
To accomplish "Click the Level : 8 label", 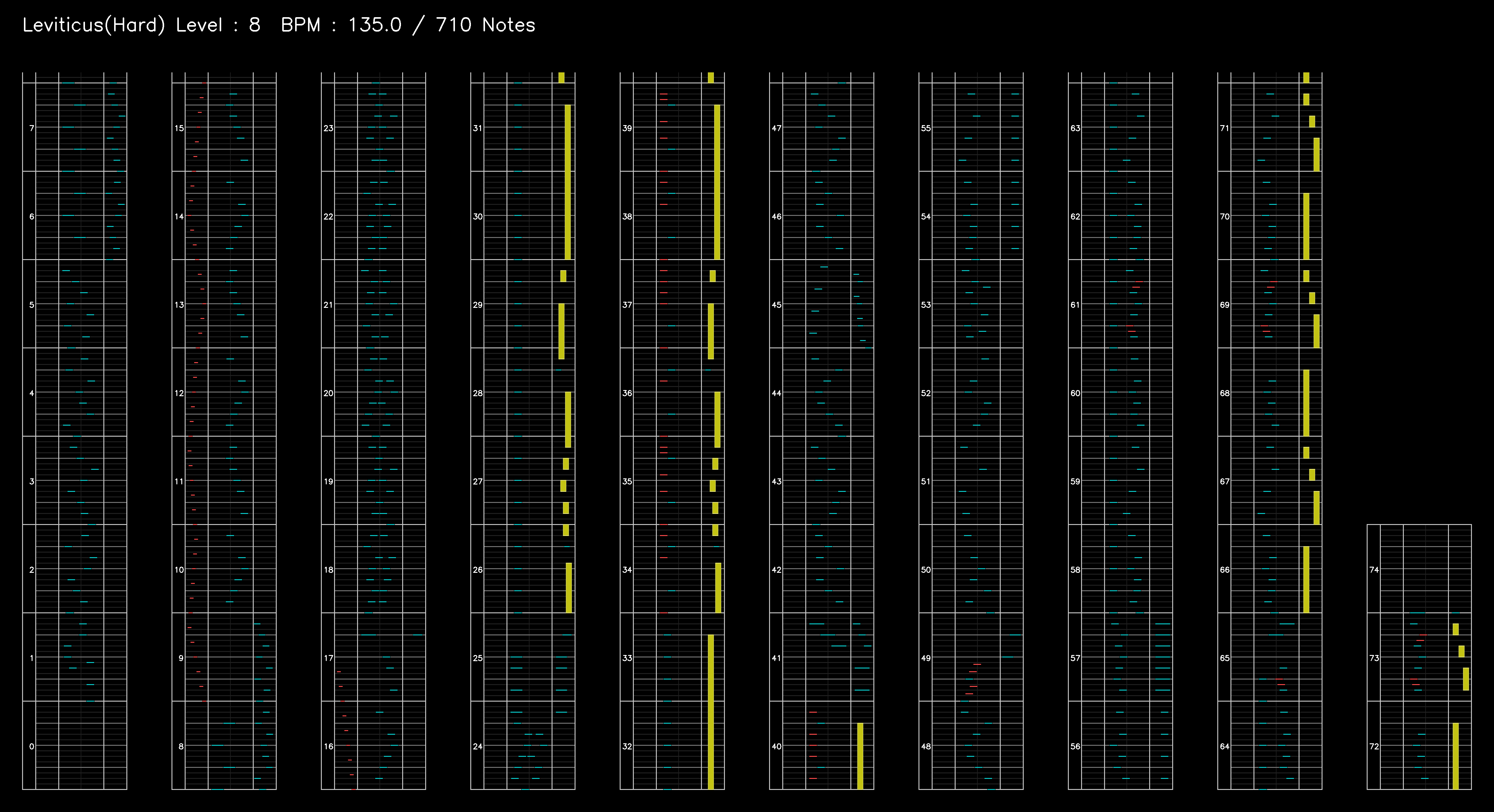I will (x=218, y=25).
